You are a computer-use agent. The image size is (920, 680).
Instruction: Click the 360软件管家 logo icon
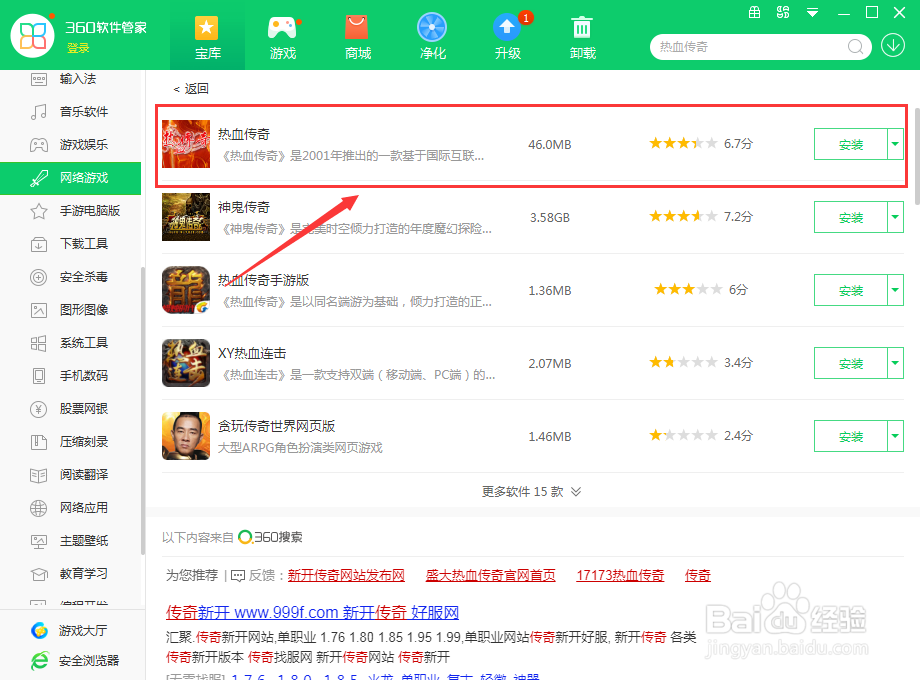click(33, 35)
